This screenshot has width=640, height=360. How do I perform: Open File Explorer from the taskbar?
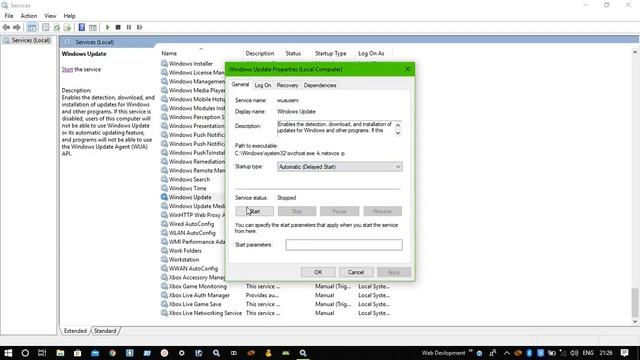coord(60,353)
